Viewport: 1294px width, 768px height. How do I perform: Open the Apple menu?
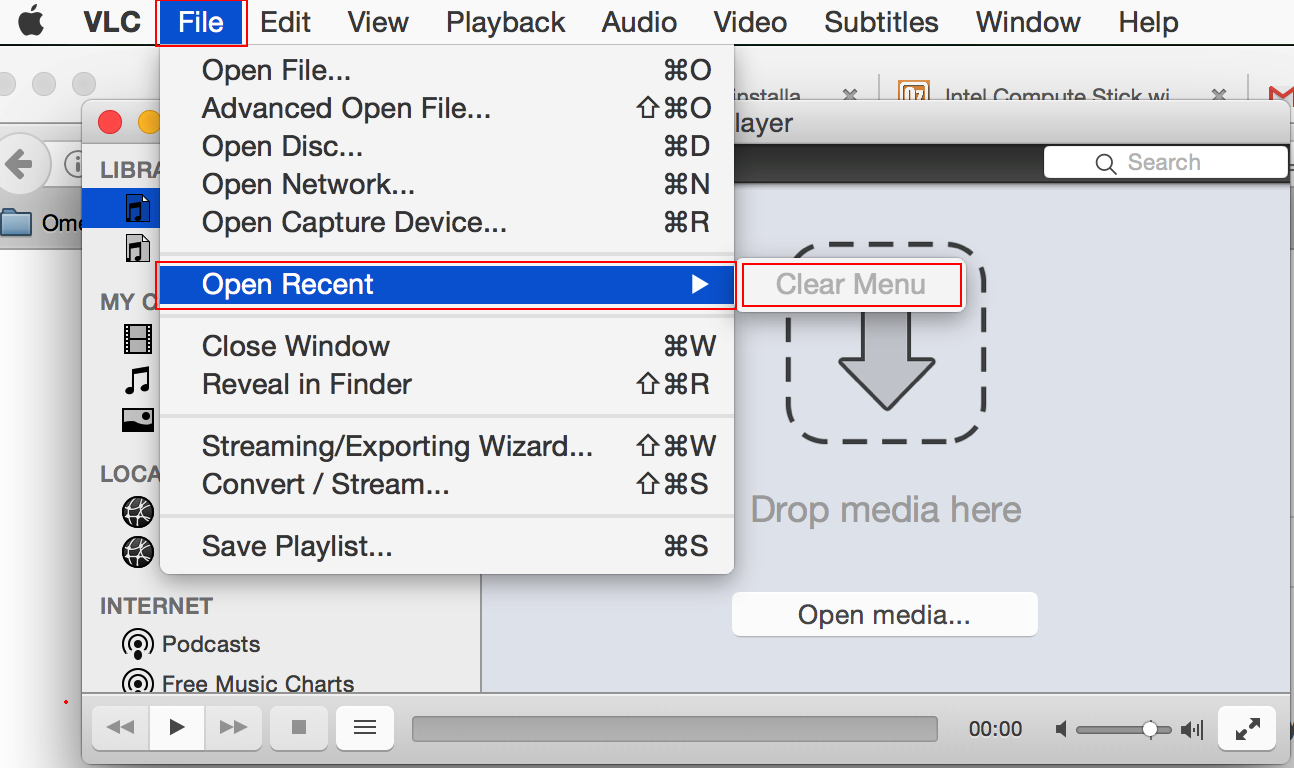coord(32,21)
